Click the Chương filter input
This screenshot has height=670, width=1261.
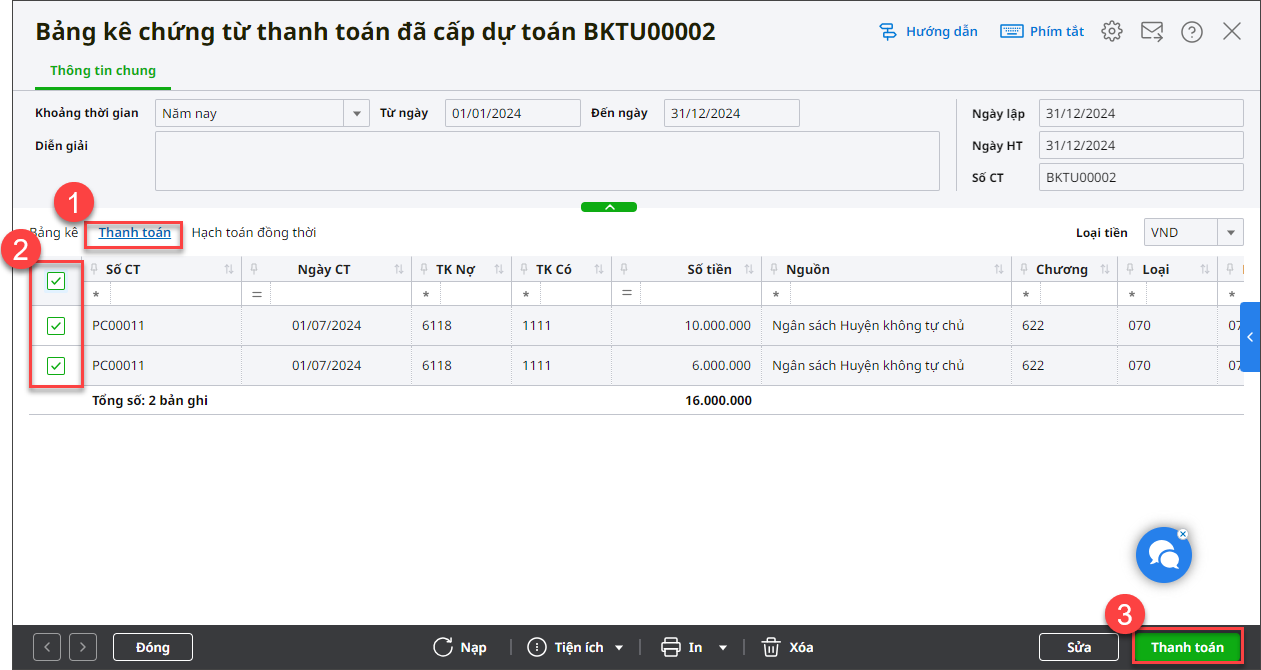coord(1080,294)
